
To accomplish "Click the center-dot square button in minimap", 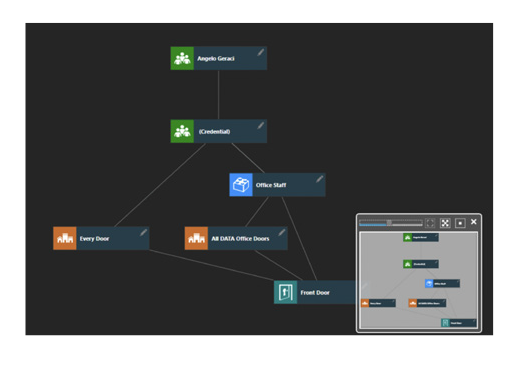I will pos(460,223).
